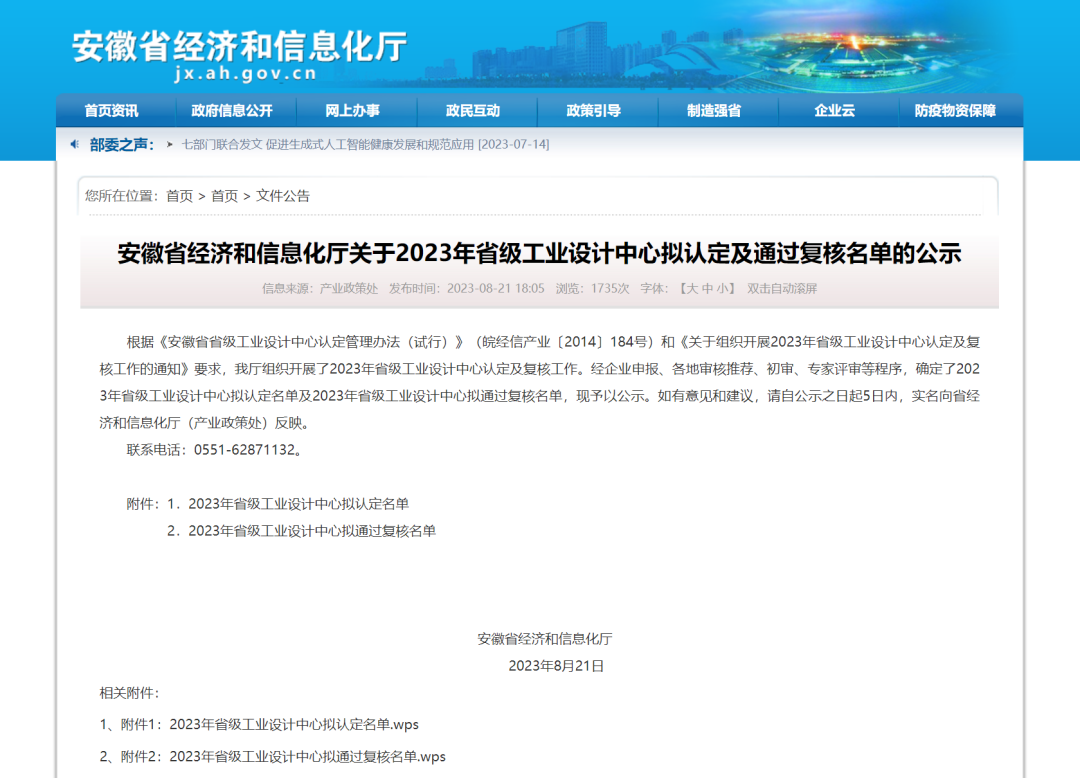Image resolution: width=1080 pixels, height=778 pixels.
Task: Select 防疫物资保障 in the navigation bar
Action: pyautogui.click(x=955, y=111)
